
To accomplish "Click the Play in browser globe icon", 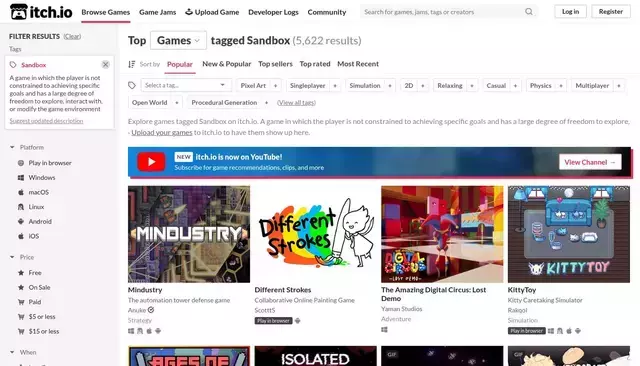I will click(x=21, y=163).
